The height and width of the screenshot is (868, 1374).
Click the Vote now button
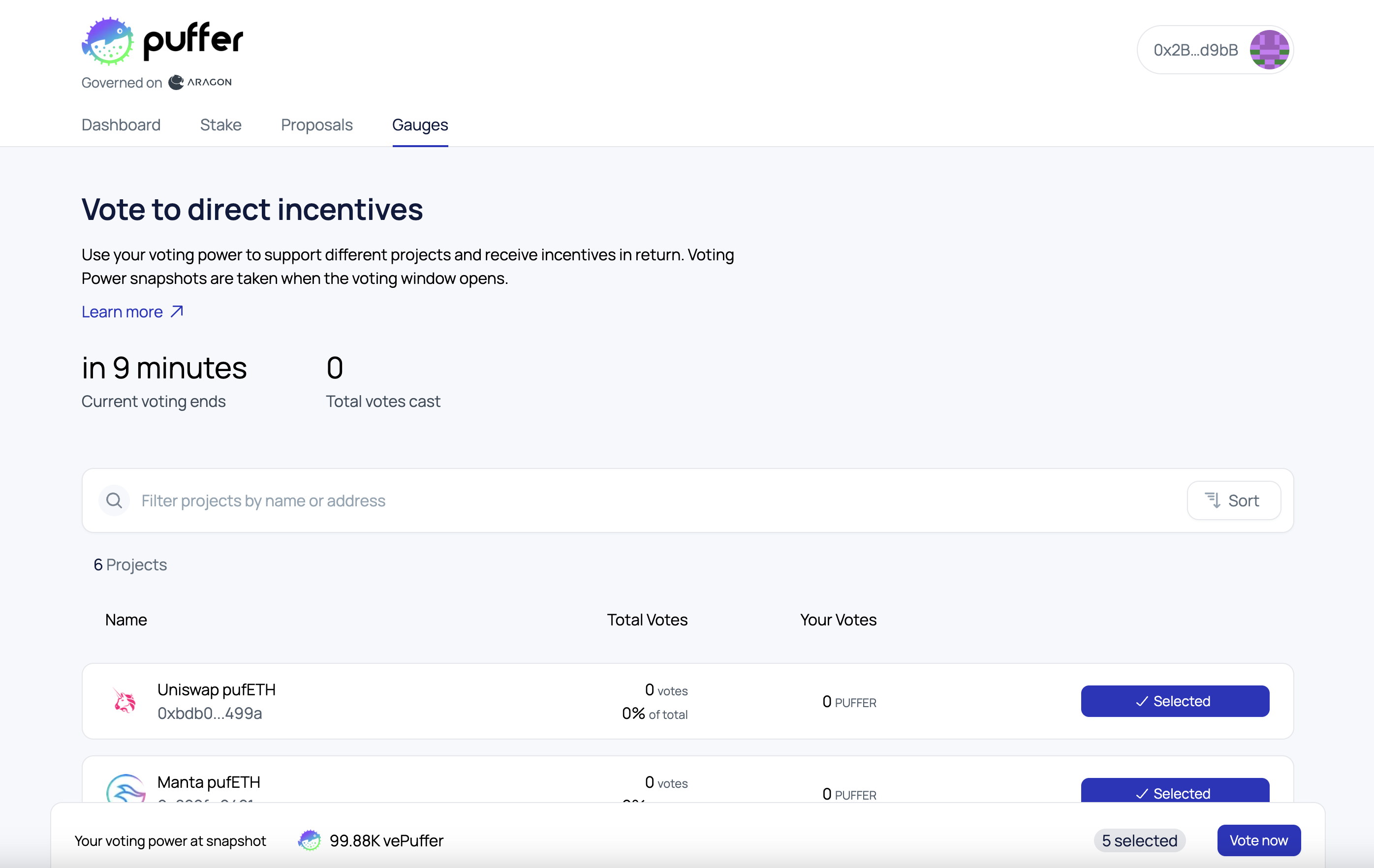tap(1259, 840)
